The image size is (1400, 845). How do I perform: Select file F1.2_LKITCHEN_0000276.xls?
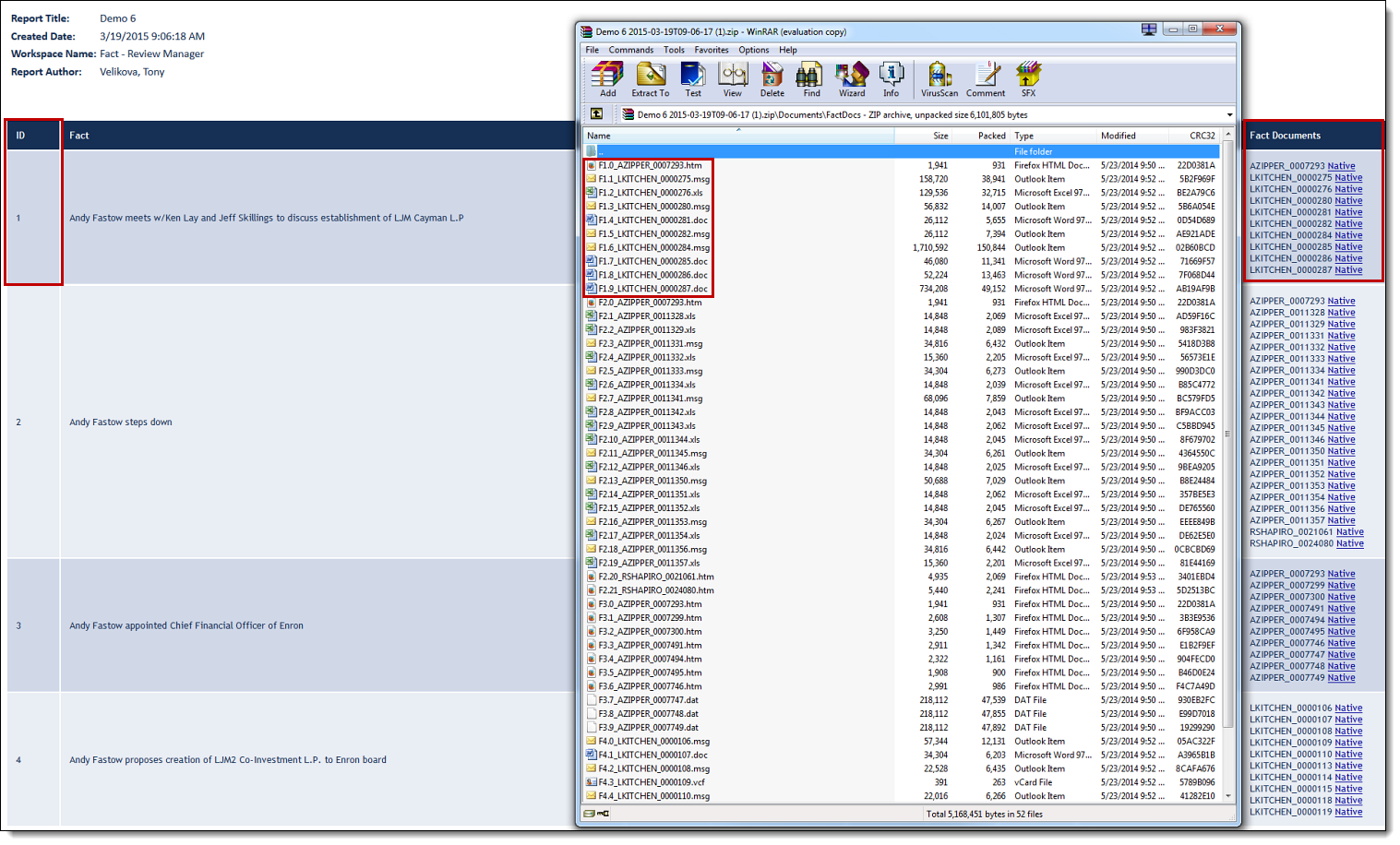point(650,193)
